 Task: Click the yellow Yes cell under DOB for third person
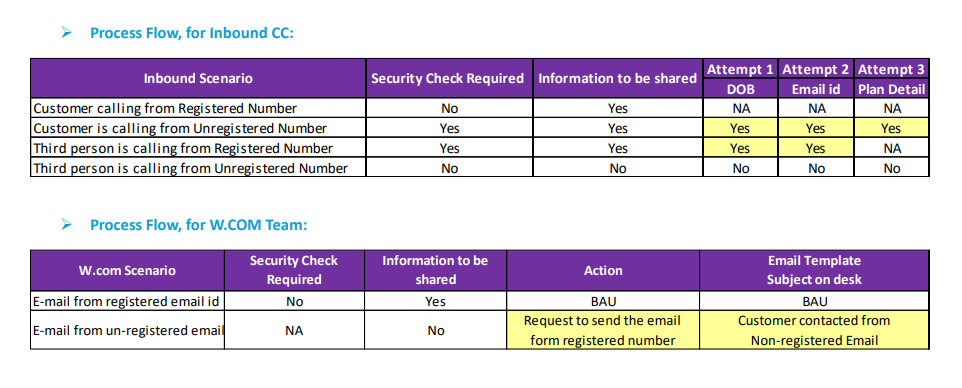point(740,148)
